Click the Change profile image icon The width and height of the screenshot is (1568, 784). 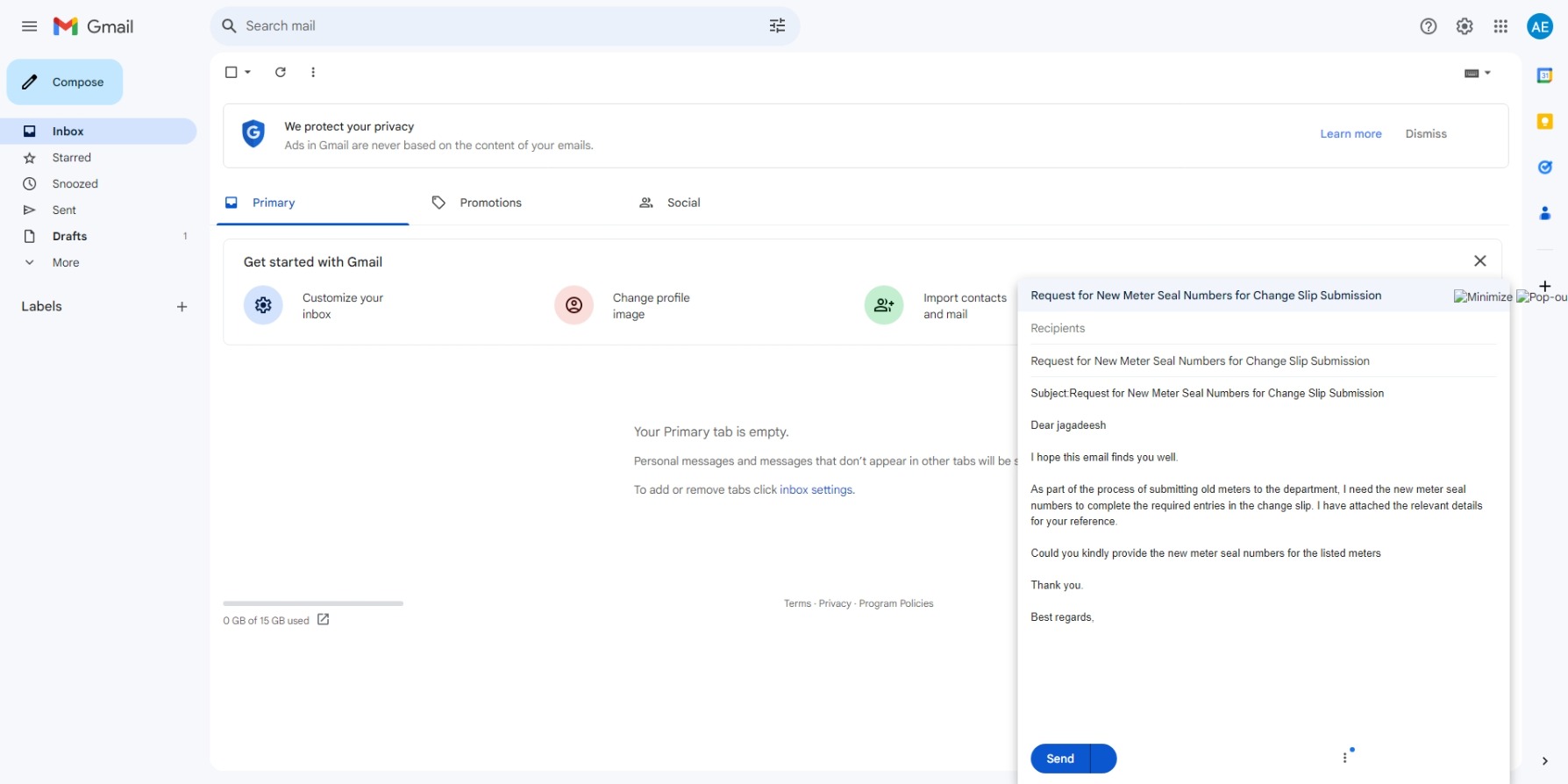(x=574, y=305)
